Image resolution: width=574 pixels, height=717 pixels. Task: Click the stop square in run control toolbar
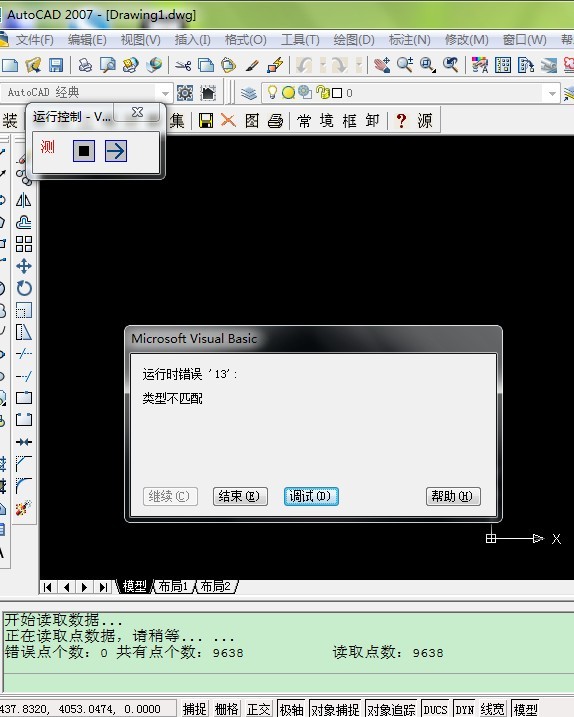pos(84,150)
